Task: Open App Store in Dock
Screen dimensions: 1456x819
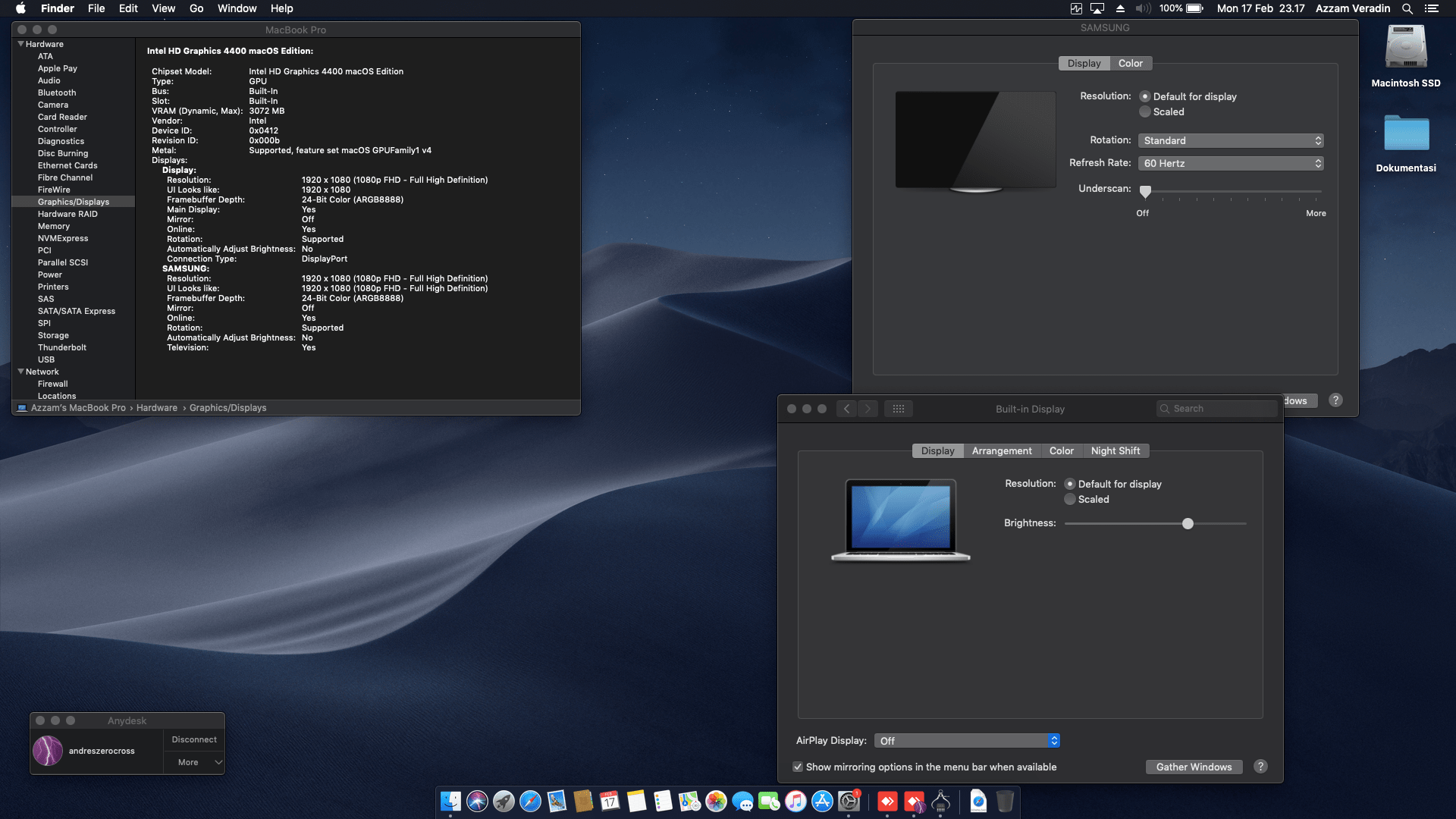Action: coord(822,801)
